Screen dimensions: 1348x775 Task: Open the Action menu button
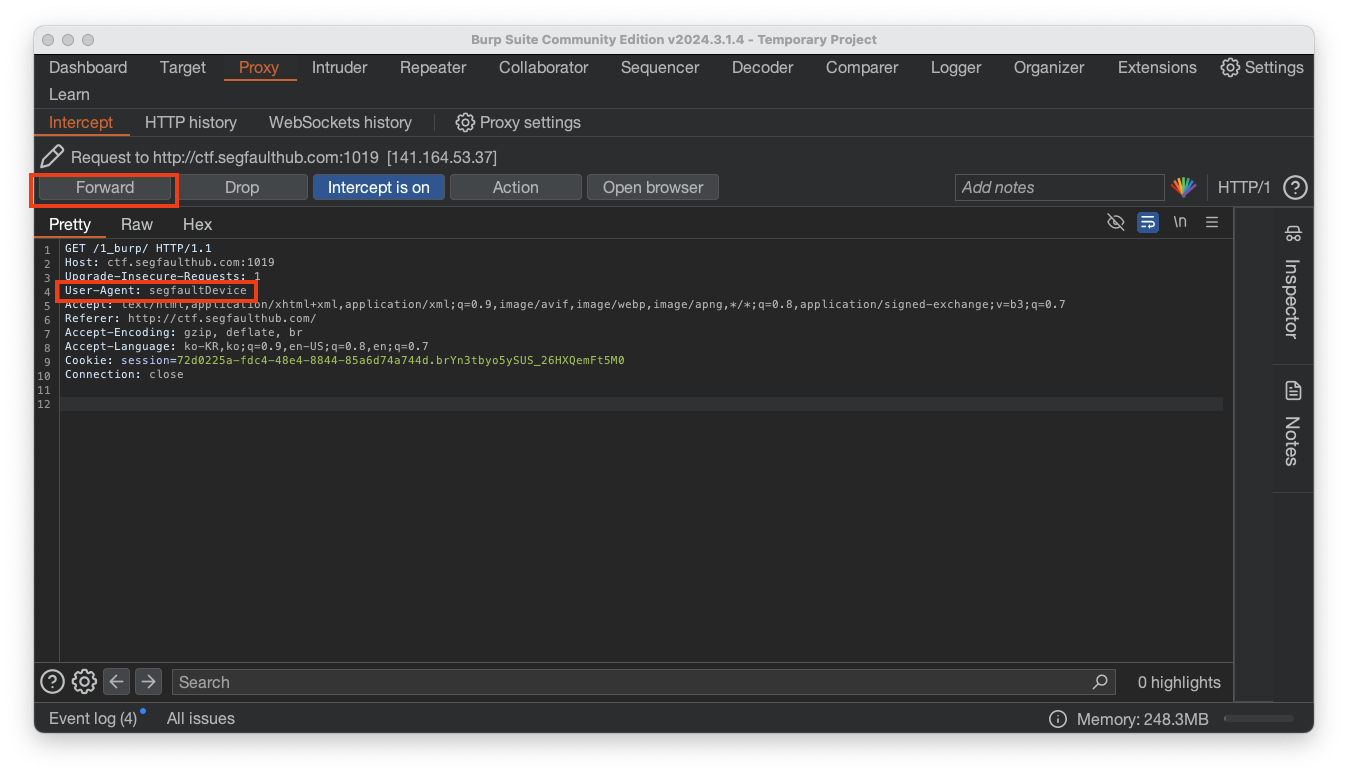click(516, 187)
